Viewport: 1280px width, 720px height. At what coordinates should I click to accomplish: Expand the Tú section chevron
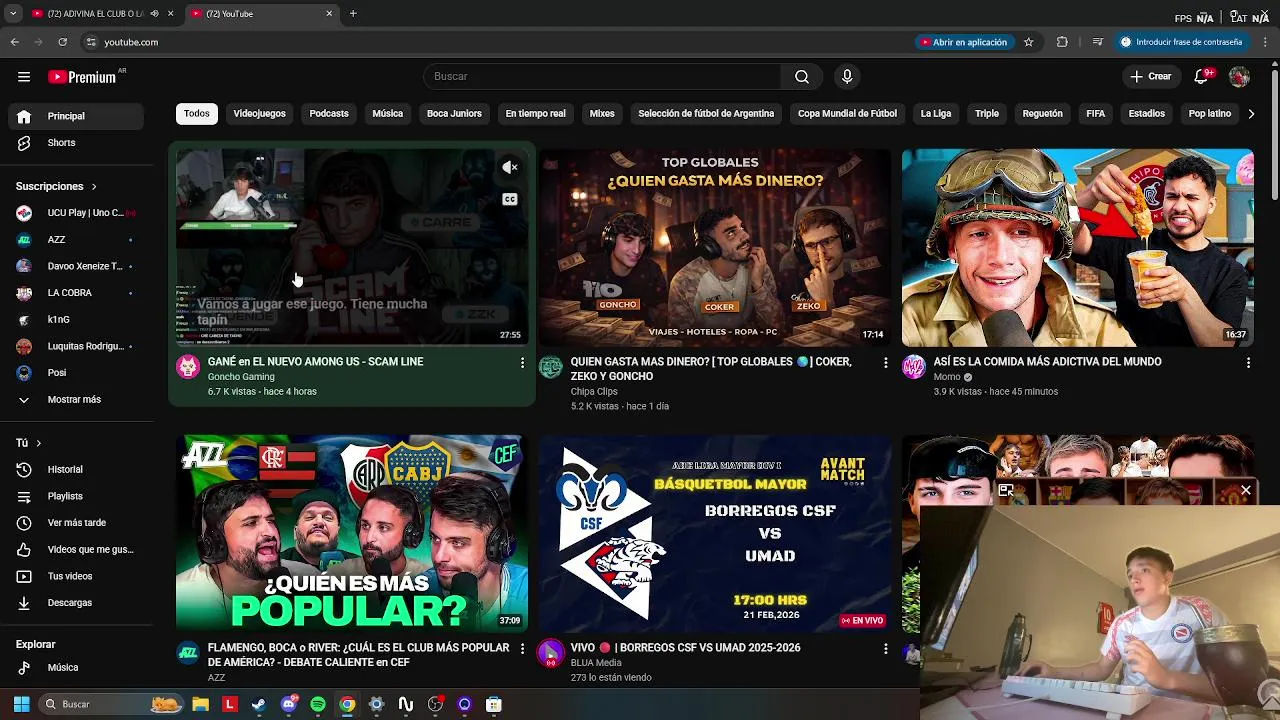tap(39, 443)
